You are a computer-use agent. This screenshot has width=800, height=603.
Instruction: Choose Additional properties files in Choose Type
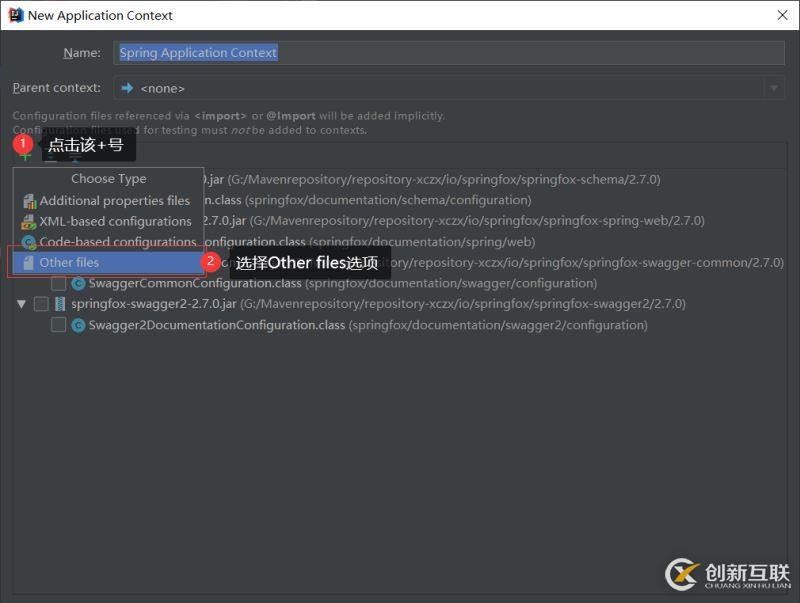(x=108, y=201)
